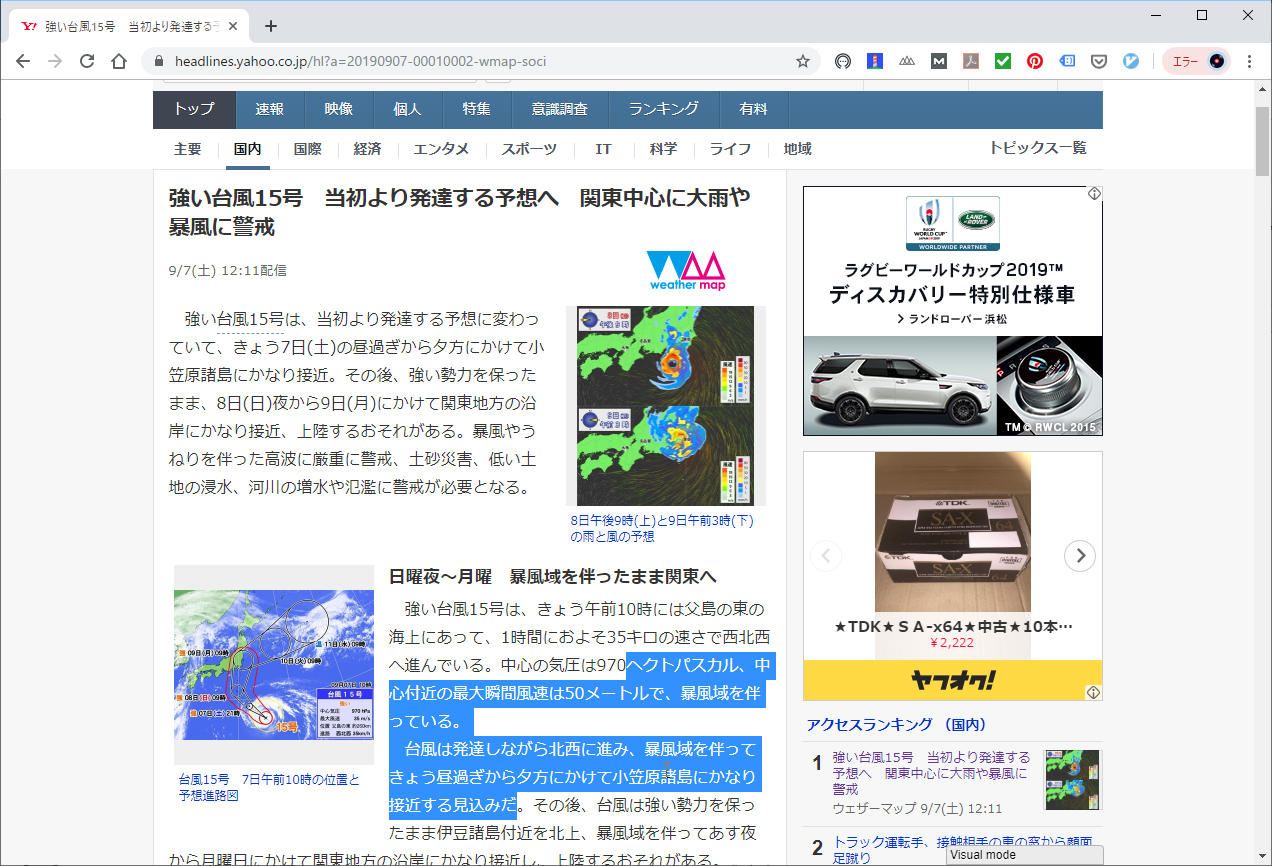The height and width of the screenshot is (866, 1272).
Task: Click the Adobe Acrobat PDF extension icon
Action: point(971,61)
